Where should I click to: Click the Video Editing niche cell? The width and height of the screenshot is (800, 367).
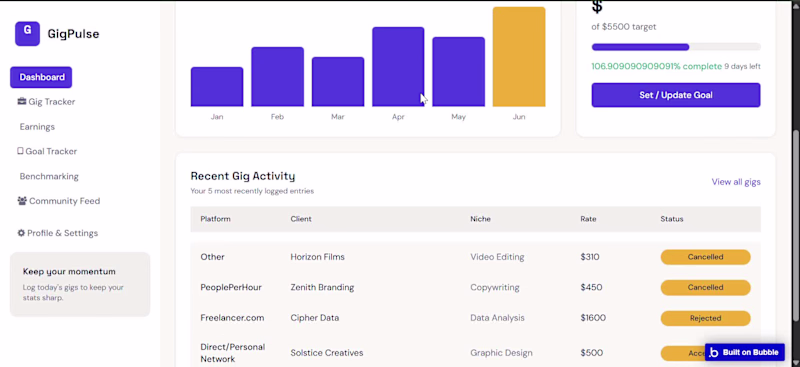click(497, 257)
